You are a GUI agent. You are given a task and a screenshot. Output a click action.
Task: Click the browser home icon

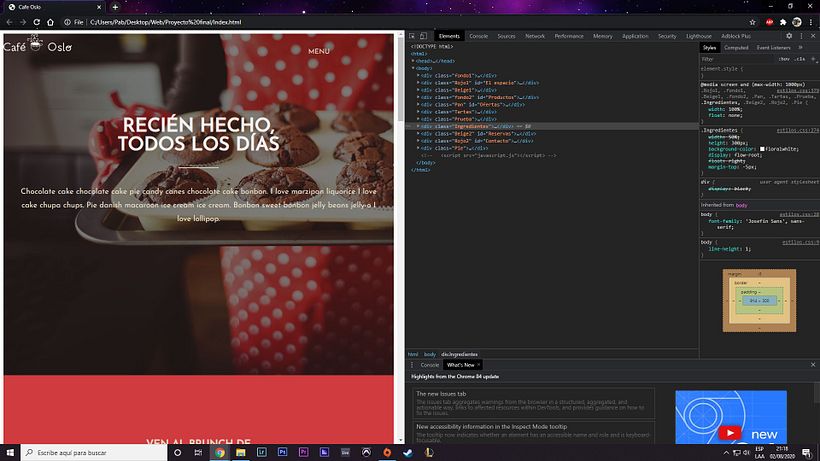50,22
